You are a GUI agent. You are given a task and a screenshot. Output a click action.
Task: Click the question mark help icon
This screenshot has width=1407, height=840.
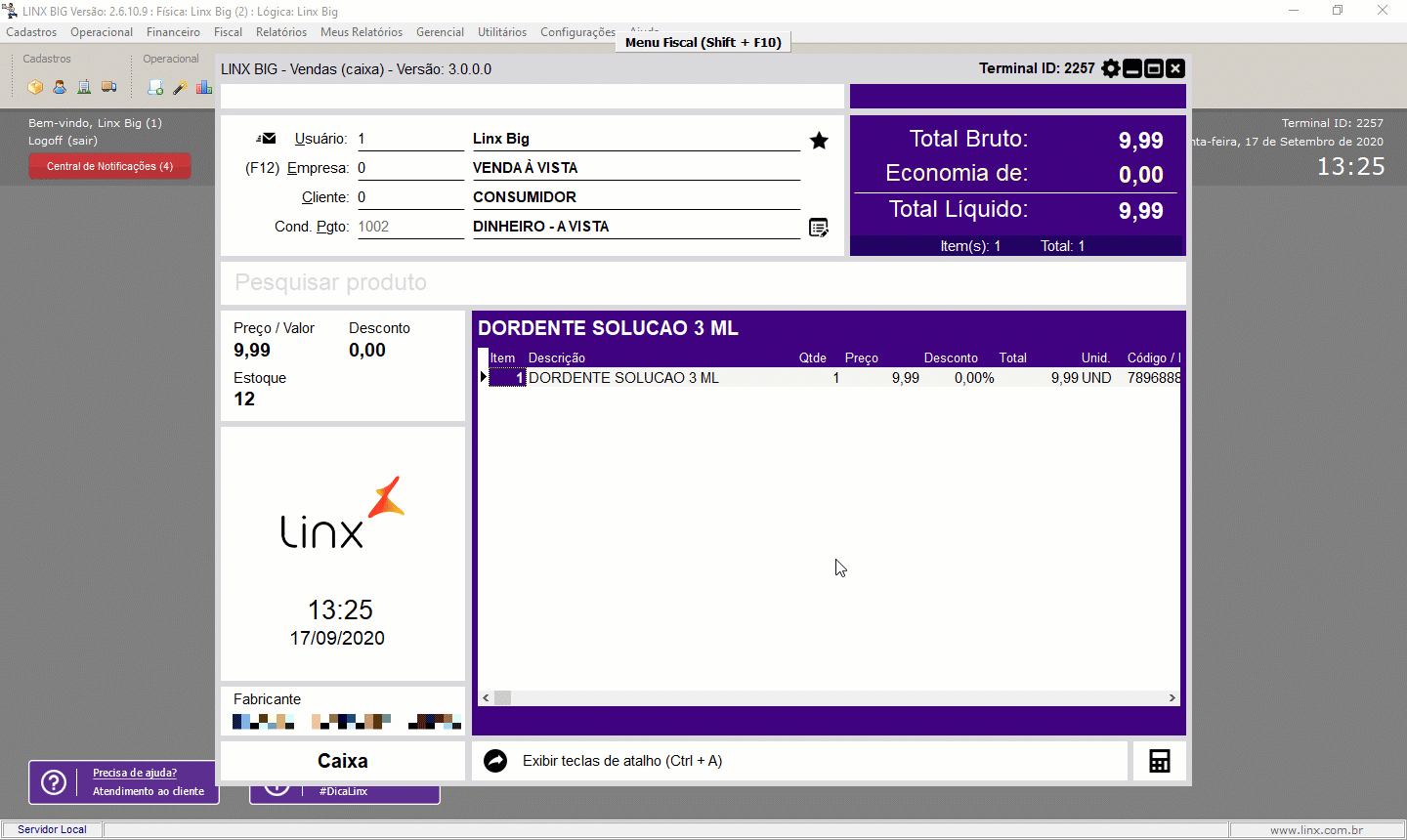coord(54,782)
